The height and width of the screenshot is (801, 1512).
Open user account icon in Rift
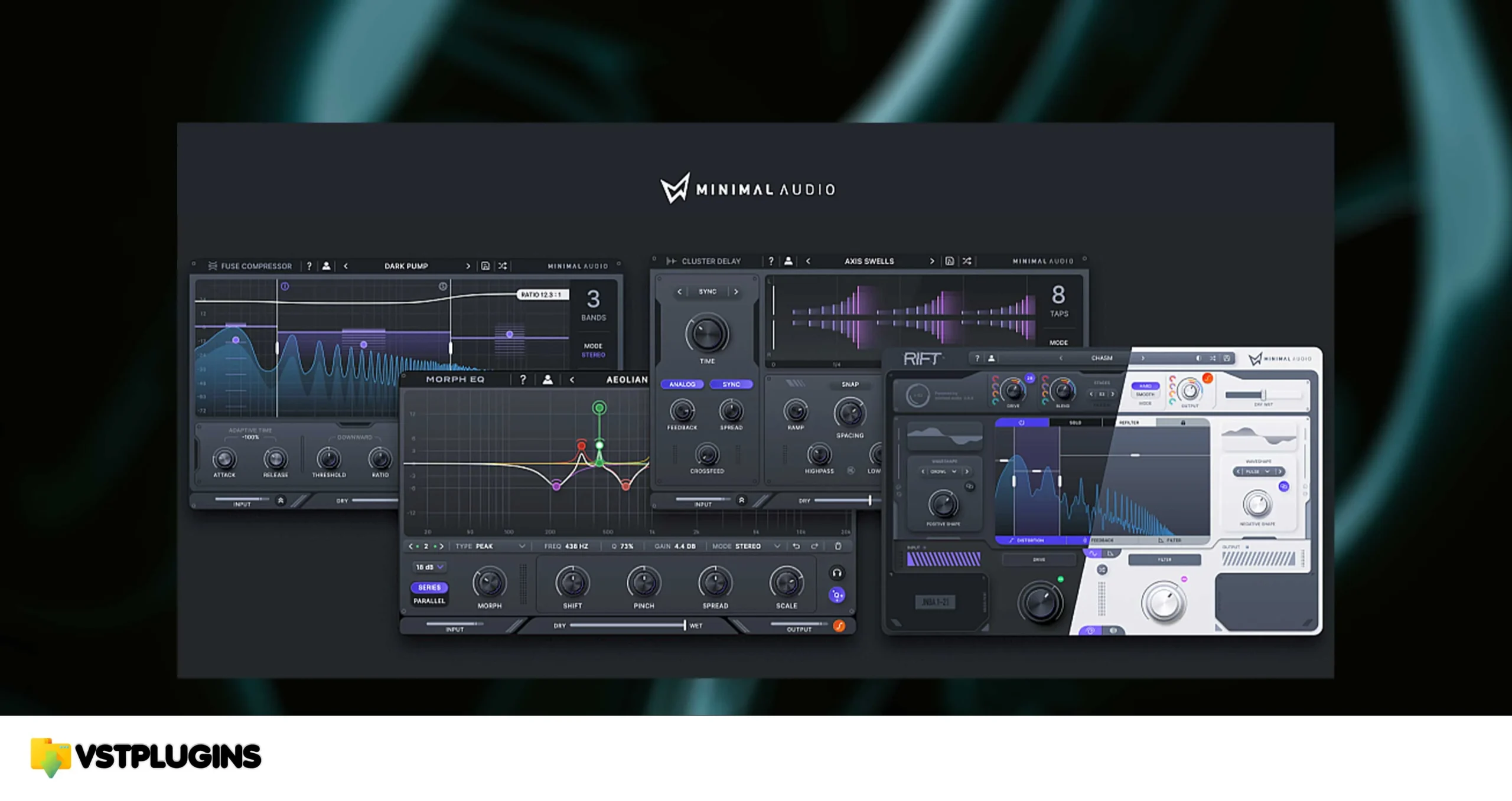(x=992, y=358)
